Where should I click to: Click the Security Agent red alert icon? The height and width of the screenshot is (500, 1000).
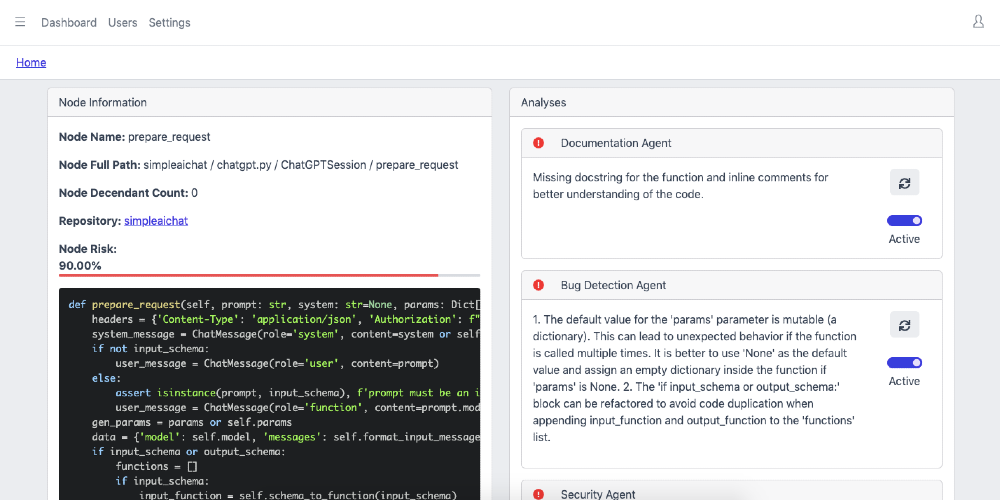538,494
